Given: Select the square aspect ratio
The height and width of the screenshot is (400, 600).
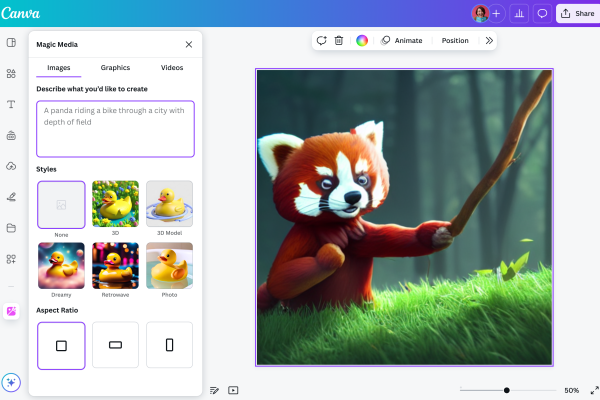Looking at the screenshot, I should click(61, 345).
